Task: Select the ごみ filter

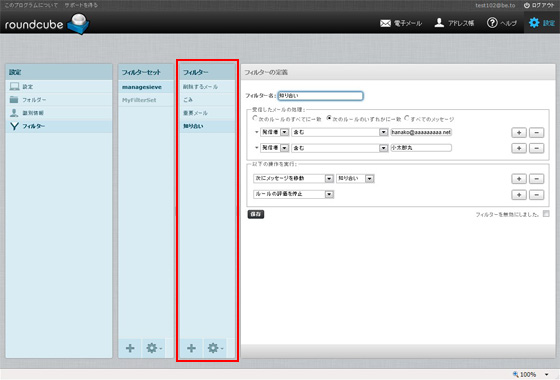Action: coord(207,100)
